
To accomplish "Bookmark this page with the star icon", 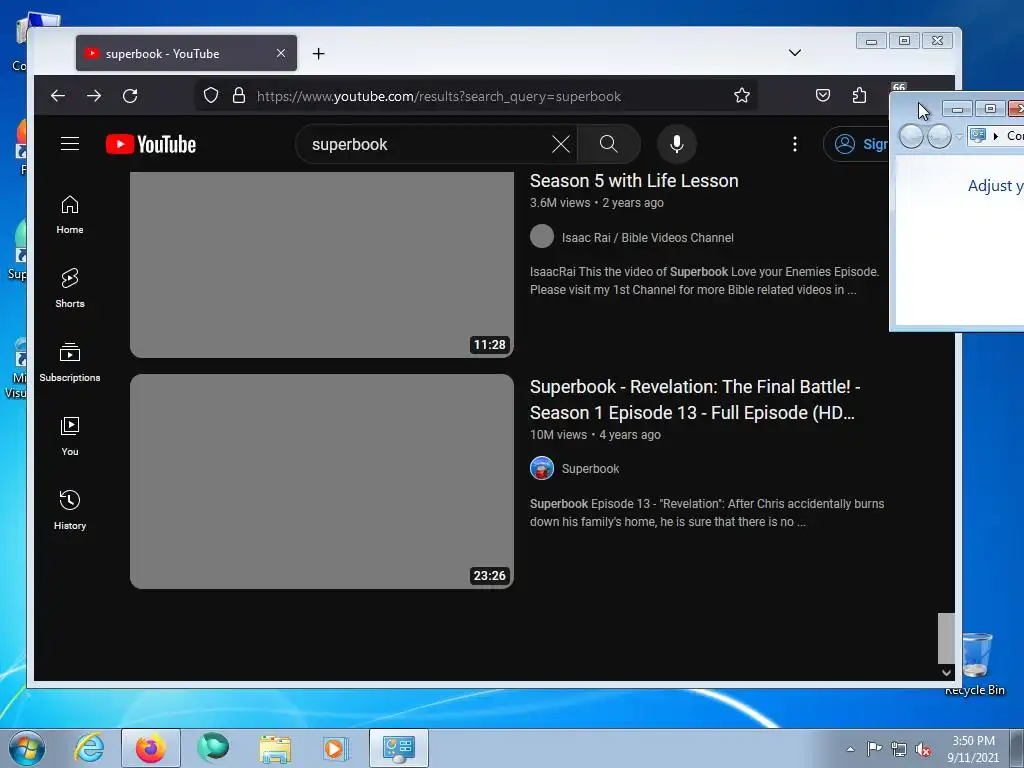I will click(742, 96).
